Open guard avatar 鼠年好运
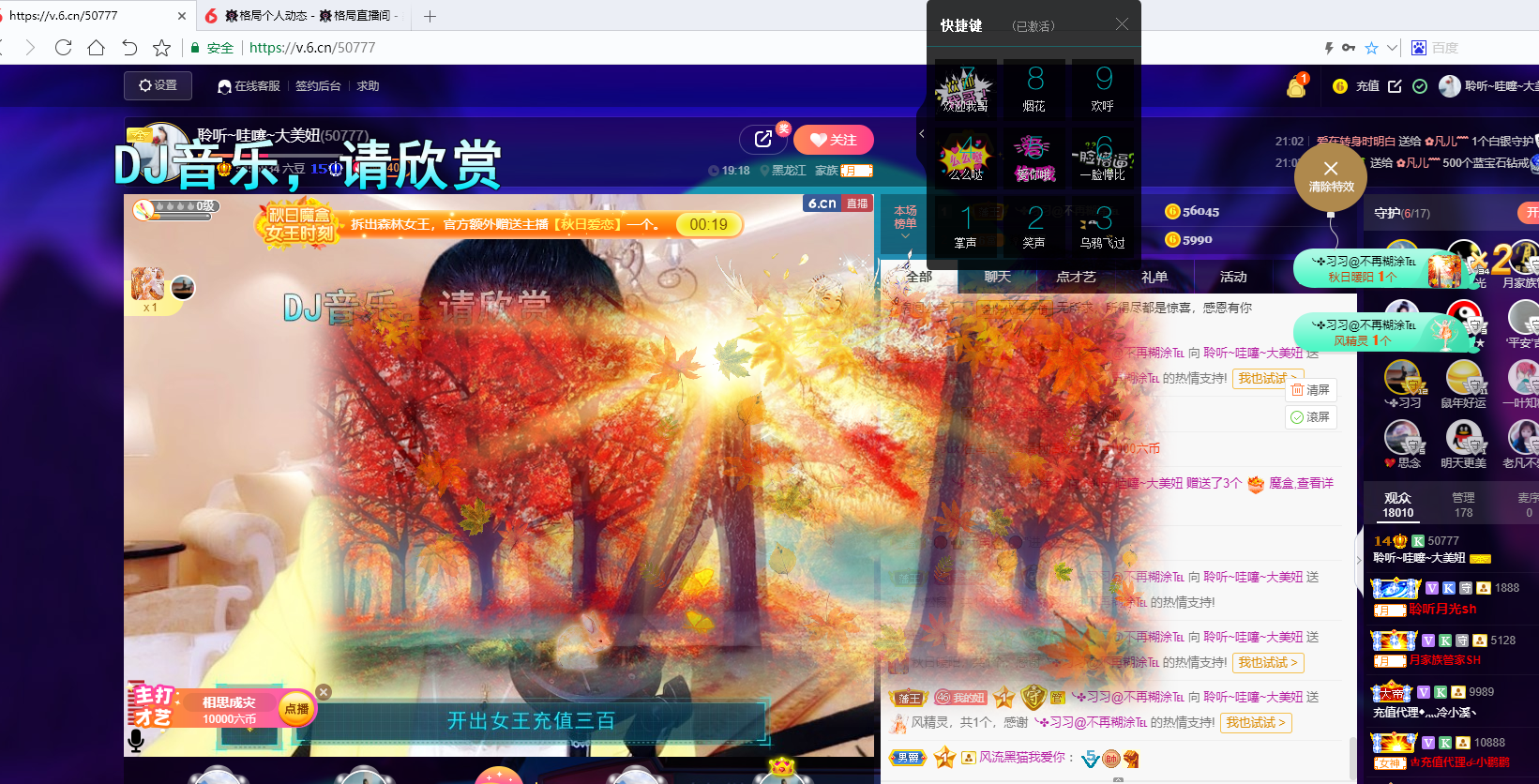 click(x=1463, y=377)
